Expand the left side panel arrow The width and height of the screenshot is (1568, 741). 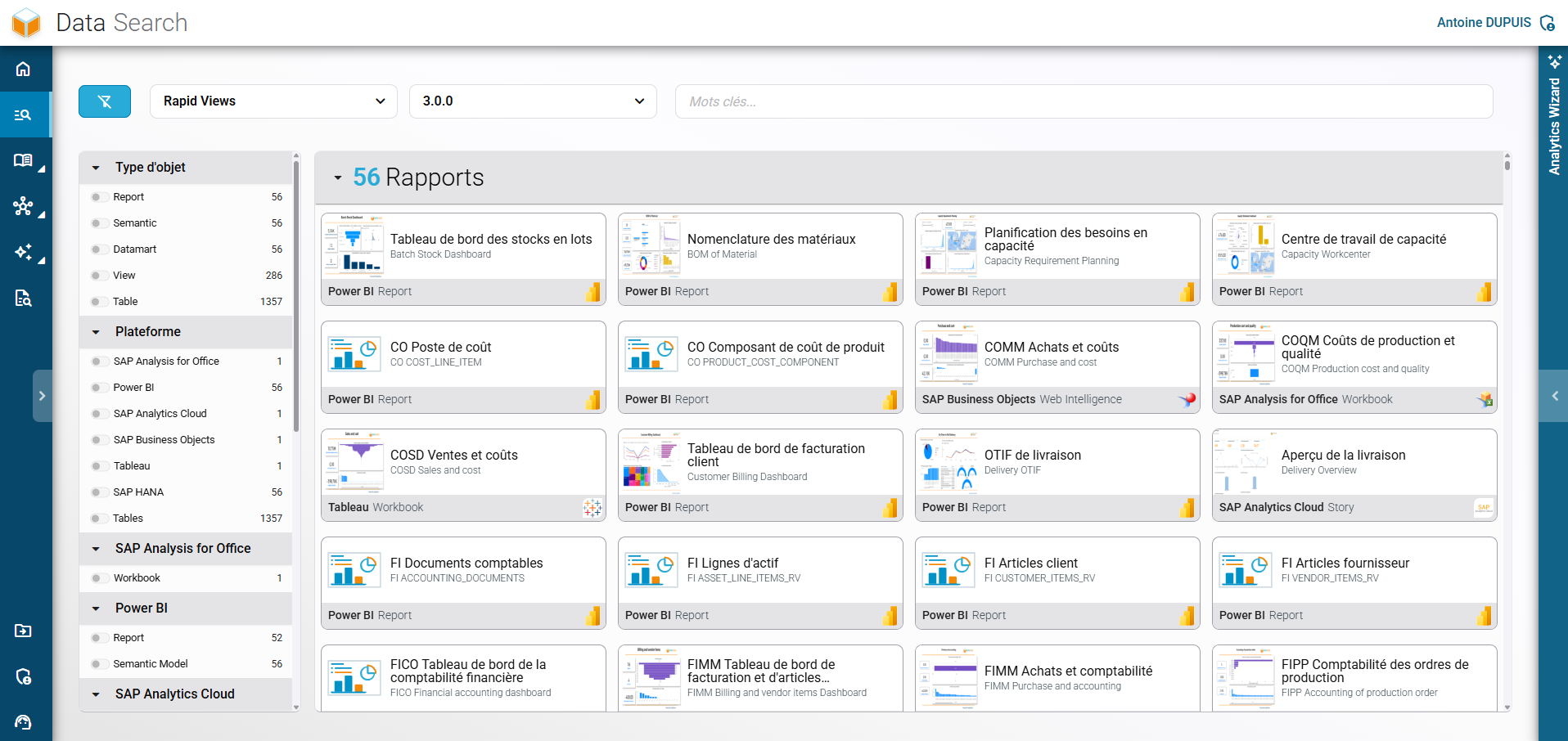pyautogui.click(x=43, y=396)
